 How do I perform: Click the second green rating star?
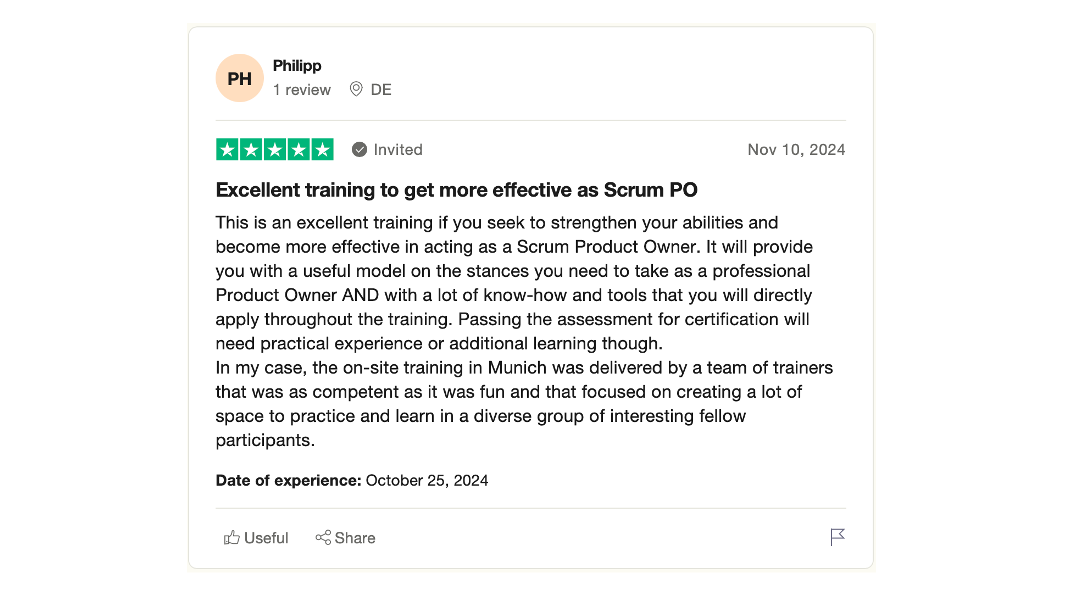(x=251, y=149)
